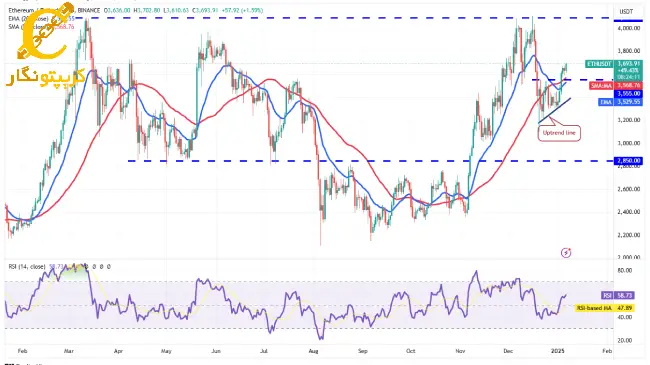Click the 20.00 RSI scale label
Viewport: 650px width, 365px height.
click(625, 341)
